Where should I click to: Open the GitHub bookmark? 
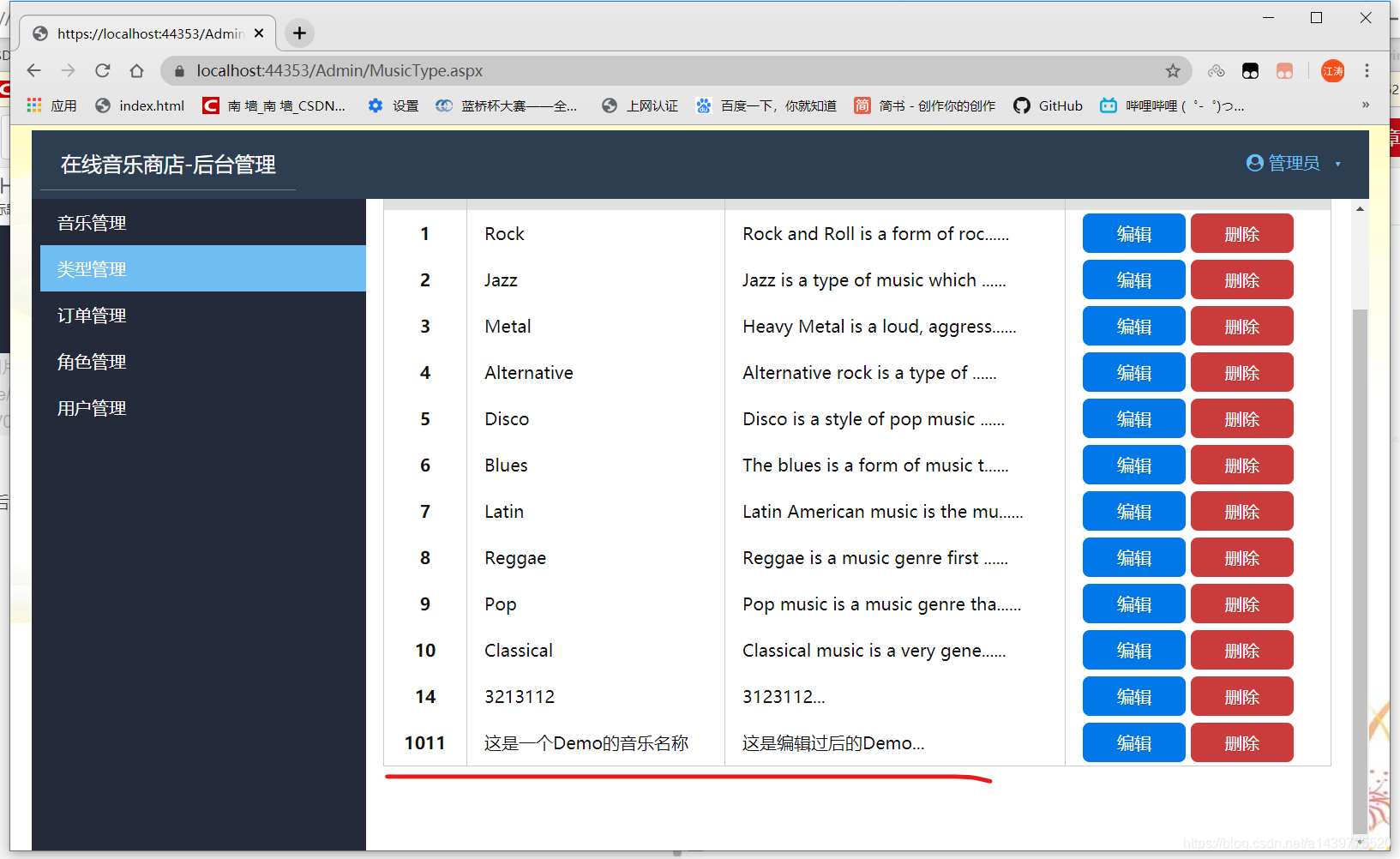point(1048,105)
